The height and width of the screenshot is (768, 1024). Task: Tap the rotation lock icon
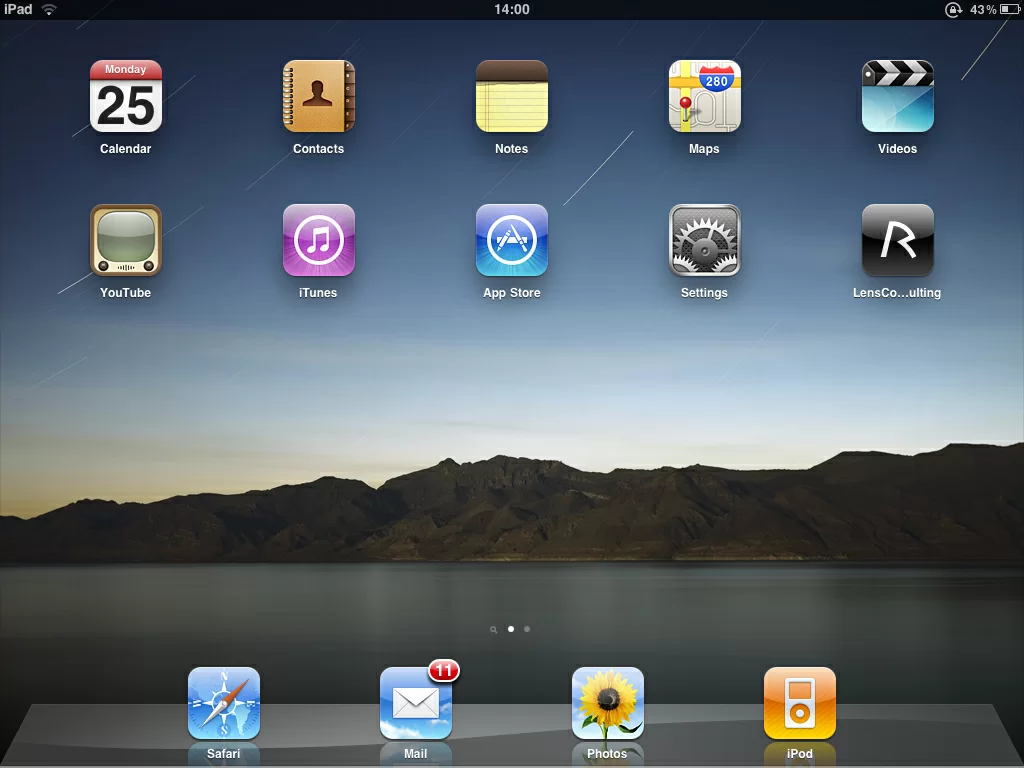coord(953,9)
